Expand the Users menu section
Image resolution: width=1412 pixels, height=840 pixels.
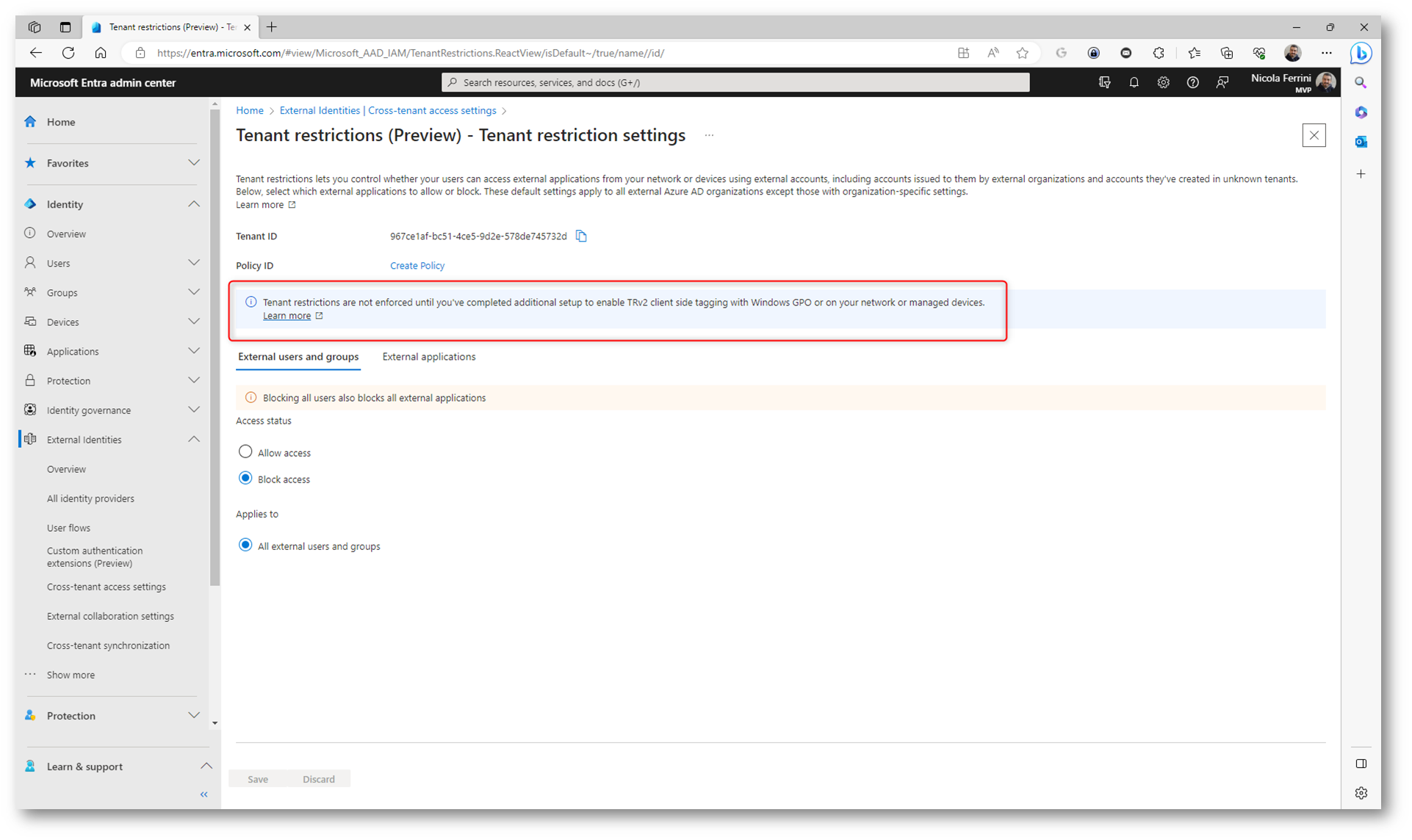tap(193, 263)
